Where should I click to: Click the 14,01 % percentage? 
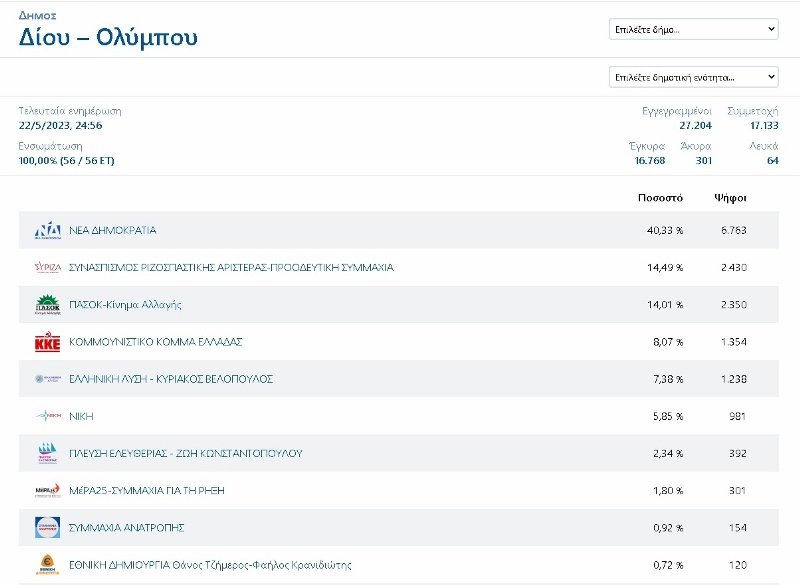[x=665, y=304]
